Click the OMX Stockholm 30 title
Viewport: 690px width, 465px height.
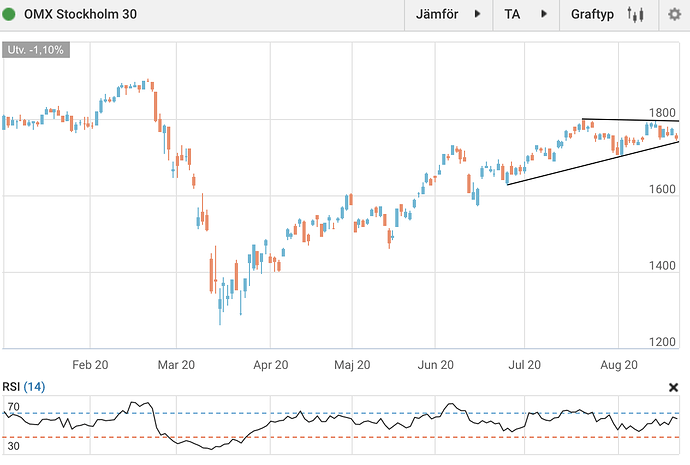[x=81, y=15]
